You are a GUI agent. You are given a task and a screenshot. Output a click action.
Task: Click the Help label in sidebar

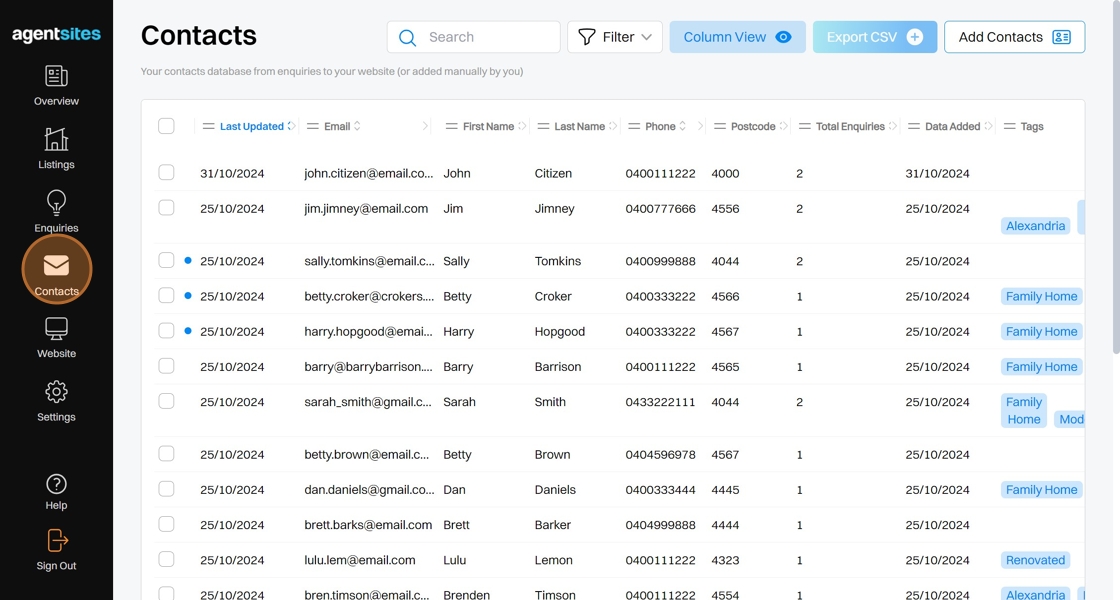(x=56, y=506)
